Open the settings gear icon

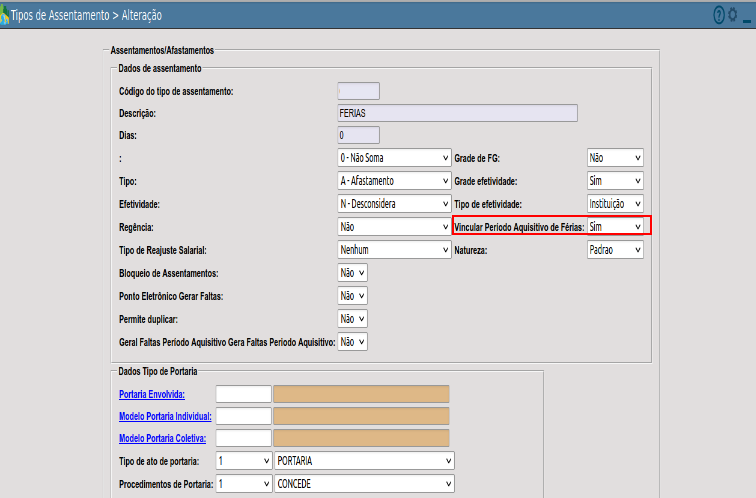(732, 14)
